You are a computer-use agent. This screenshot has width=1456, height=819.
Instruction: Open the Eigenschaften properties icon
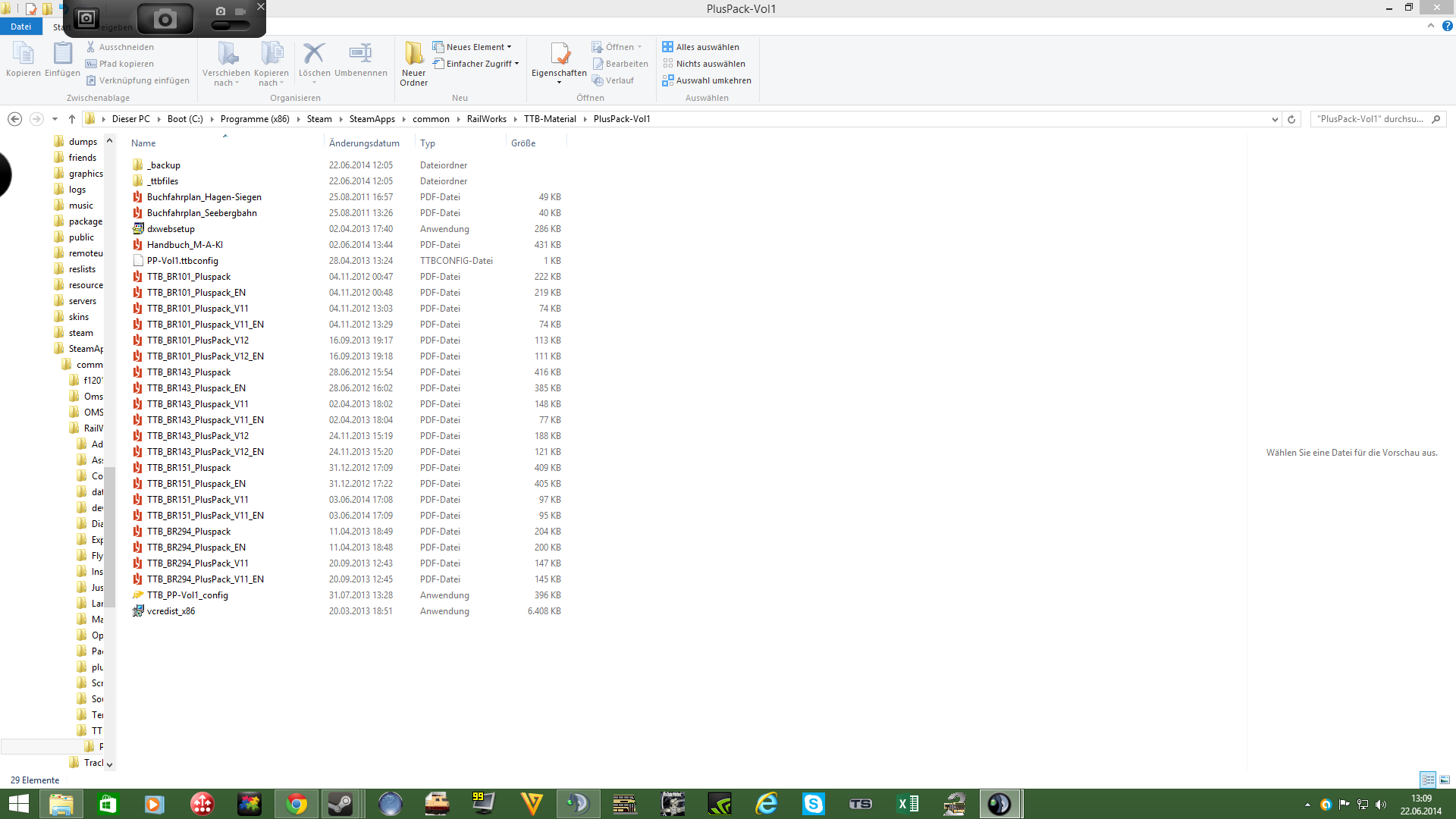pos(559,55)
